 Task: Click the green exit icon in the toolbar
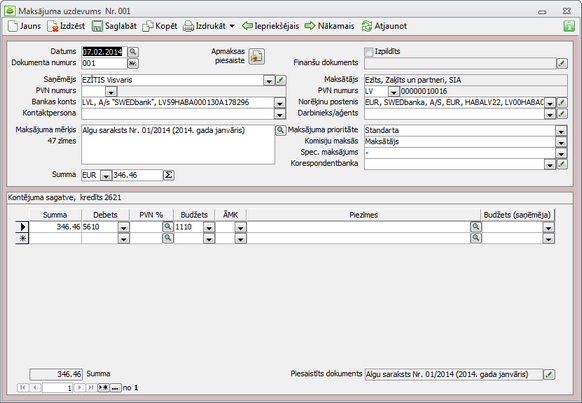click(x=569, y=26)
